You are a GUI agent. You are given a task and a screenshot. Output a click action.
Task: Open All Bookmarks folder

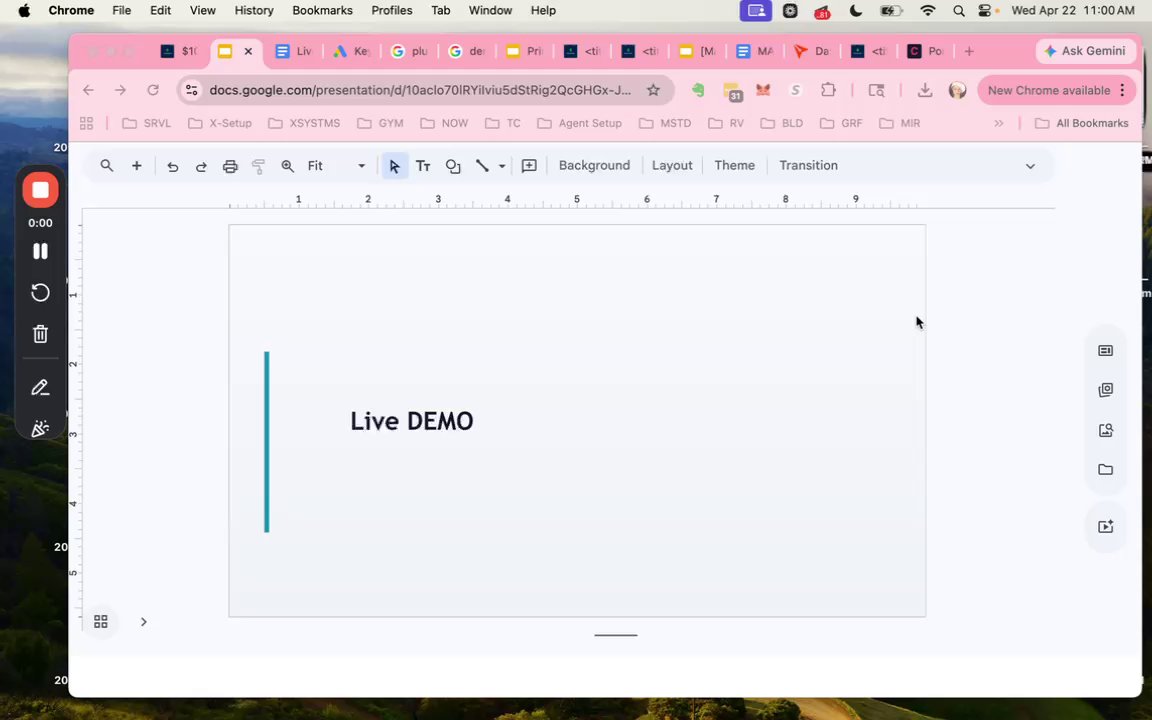1081,123
